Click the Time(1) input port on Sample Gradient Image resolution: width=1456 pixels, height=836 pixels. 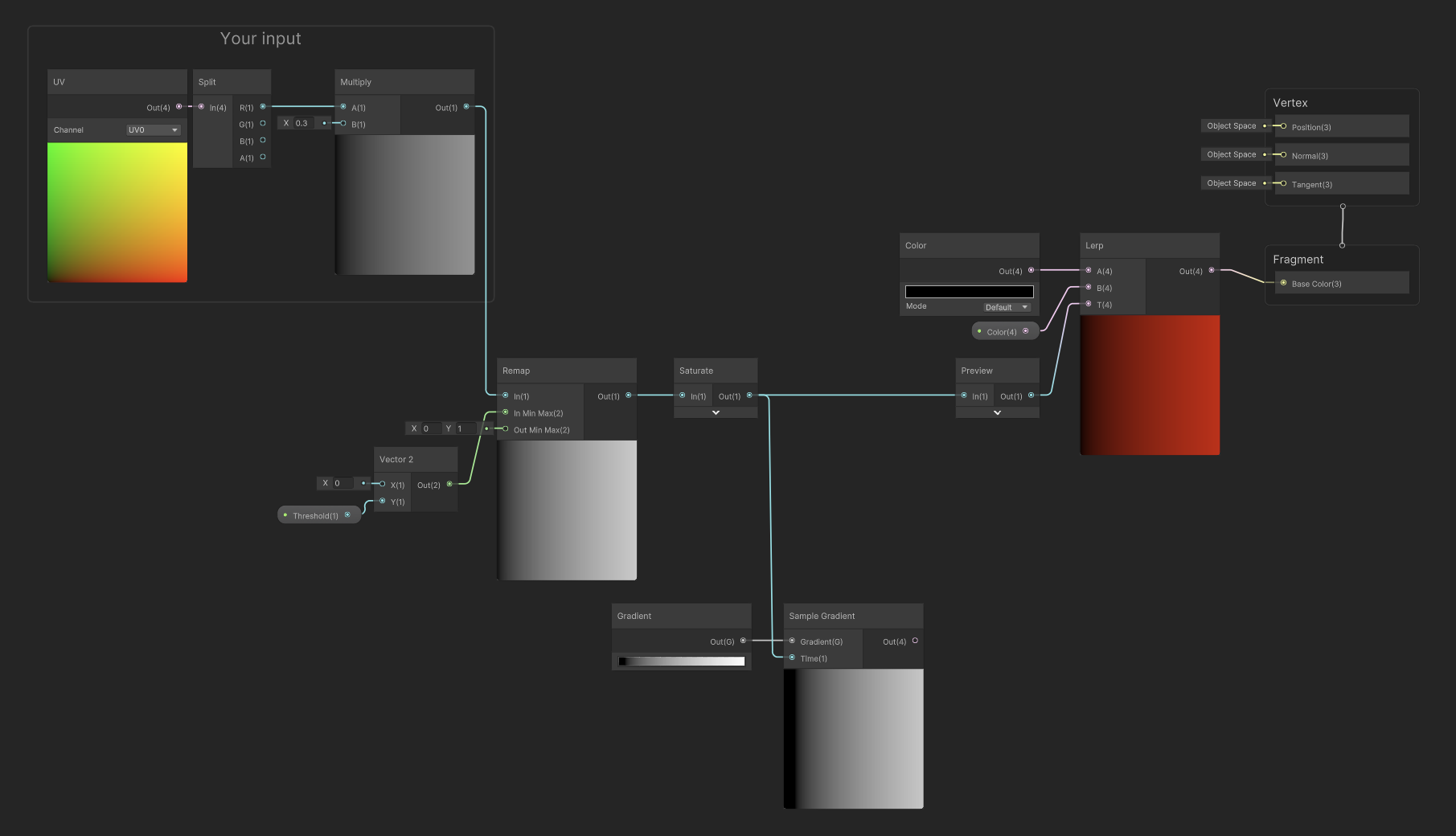(792, 658)
